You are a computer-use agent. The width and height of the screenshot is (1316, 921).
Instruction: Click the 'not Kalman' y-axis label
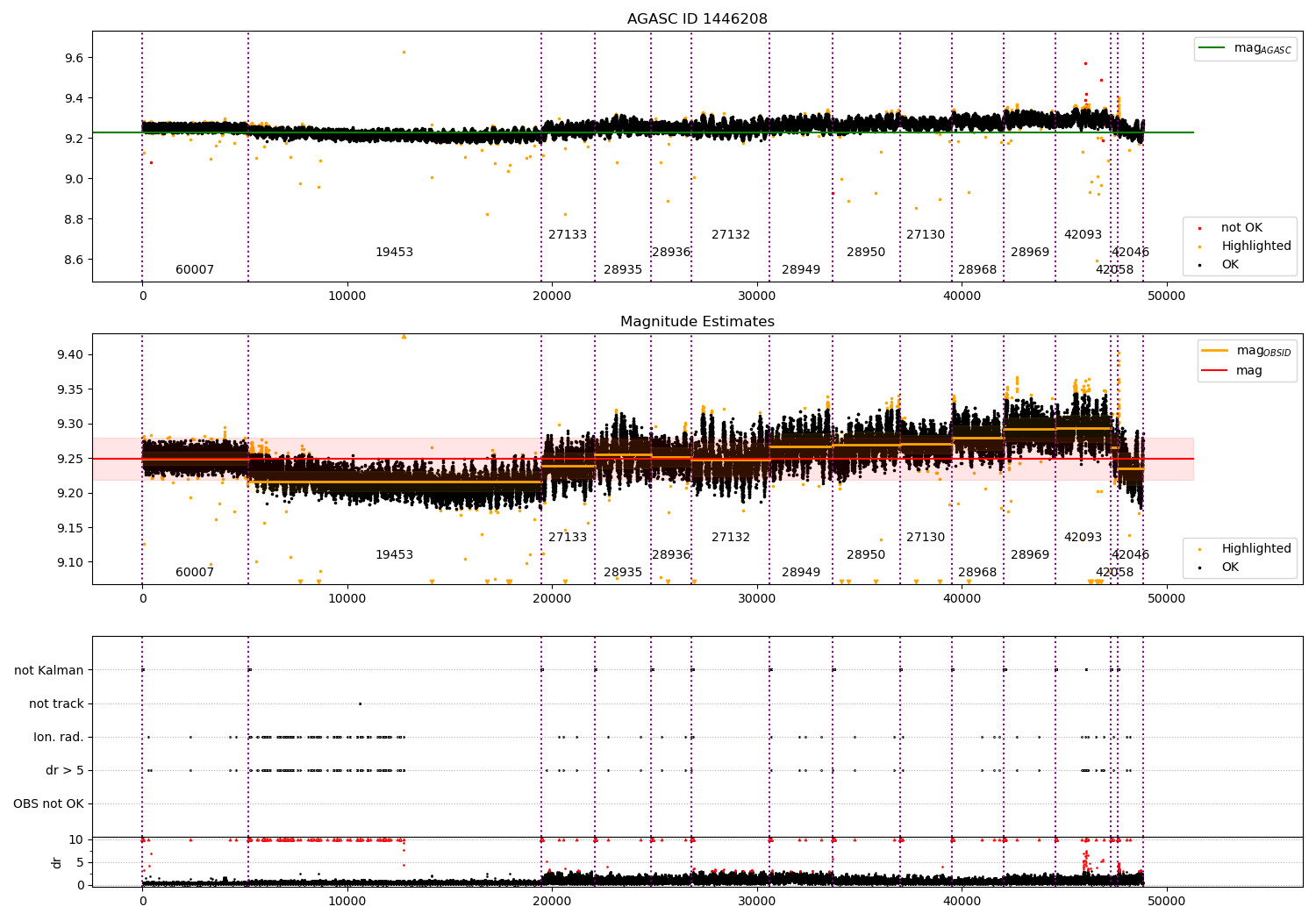pos(49,670)
